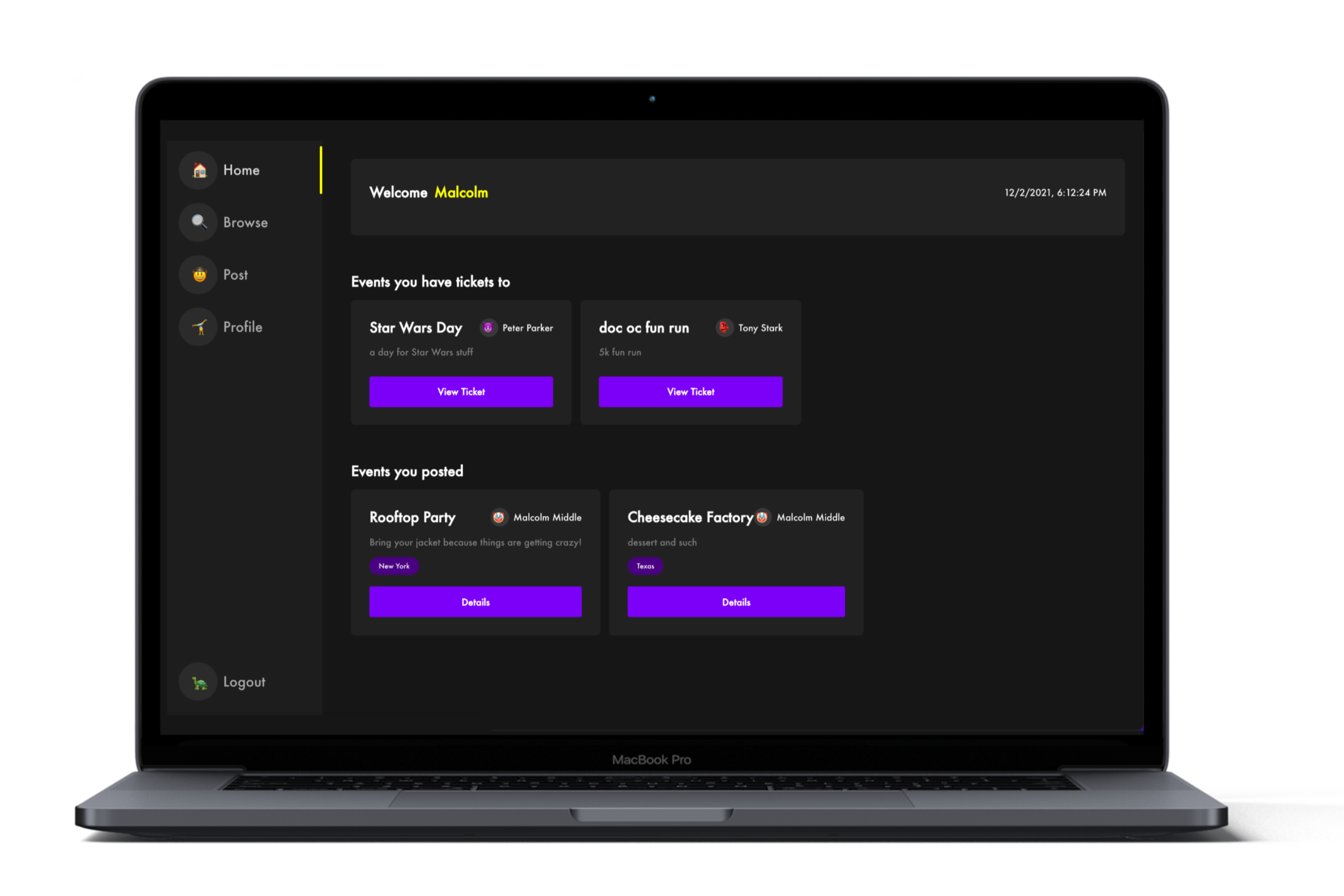Open the Browse menu item
Image resolution: width=1344 pixels, height=896 pixels.
click(245, 223)
